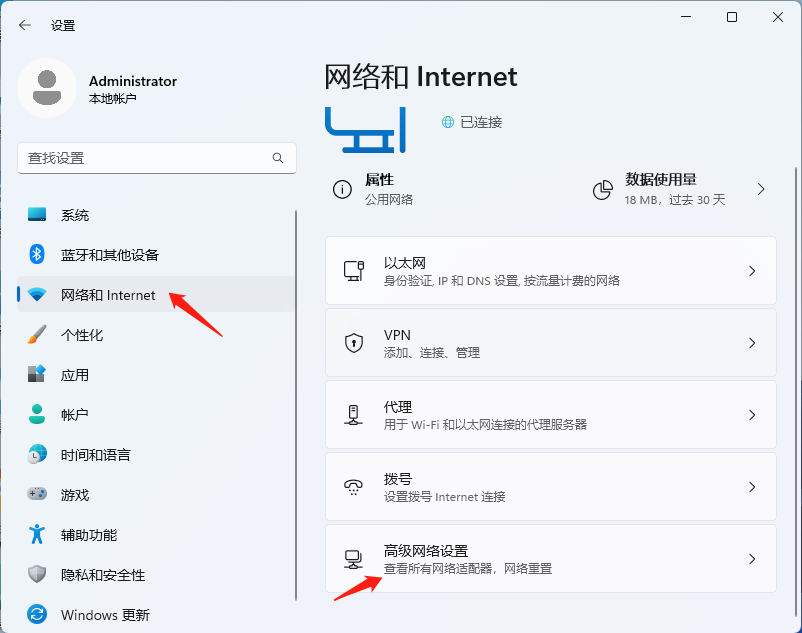The height and width of the screenshot is (633, 802).
Task: Open 以太网 via its right chevron
Action: point(752,271)
